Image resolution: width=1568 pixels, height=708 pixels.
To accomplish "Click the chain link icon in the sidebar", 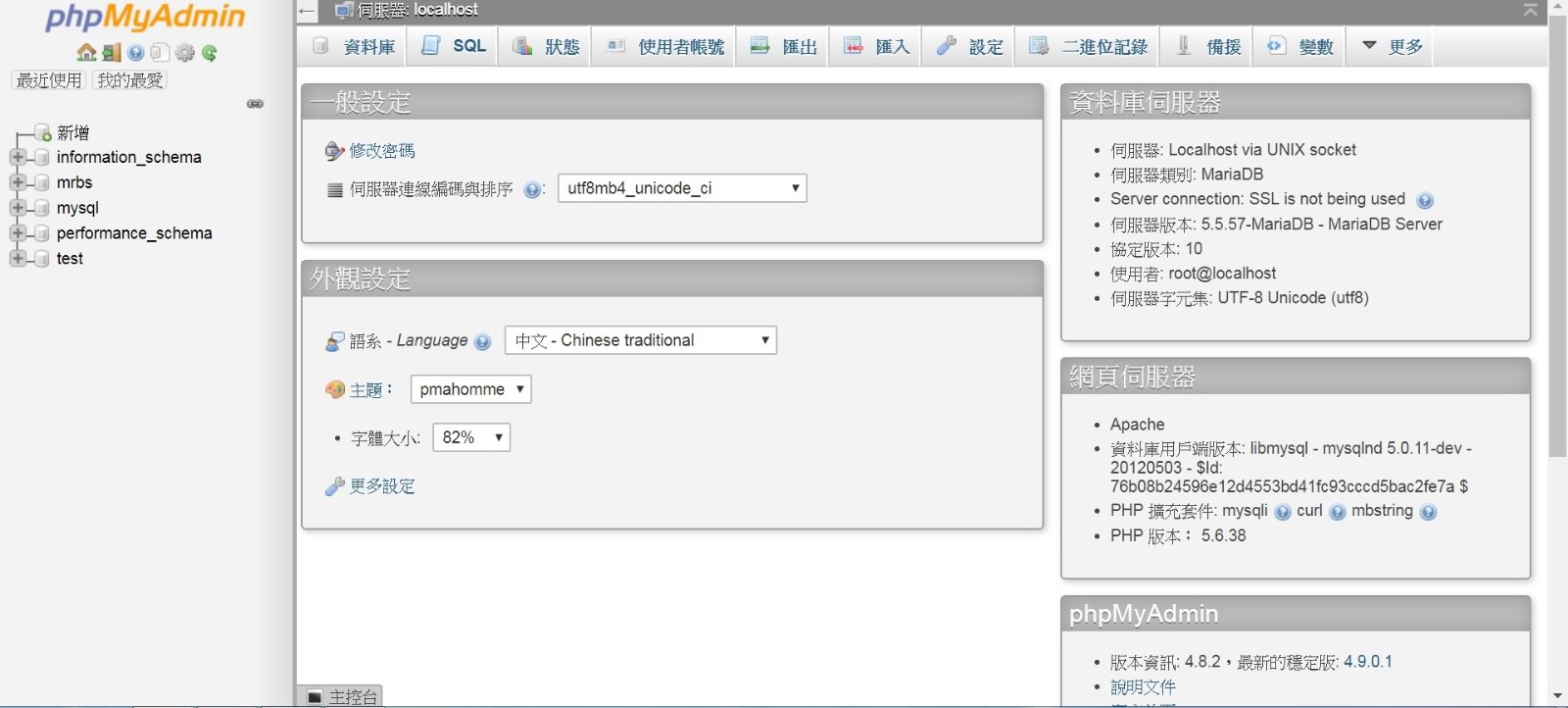I will point(255,104).
